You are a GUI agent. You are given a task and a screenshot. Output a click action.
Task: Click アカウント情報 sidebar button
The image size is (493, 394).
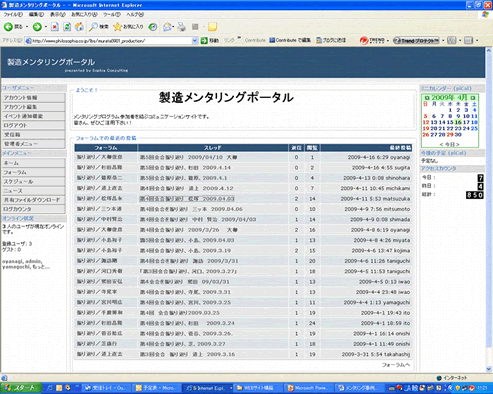pos(33,98)
